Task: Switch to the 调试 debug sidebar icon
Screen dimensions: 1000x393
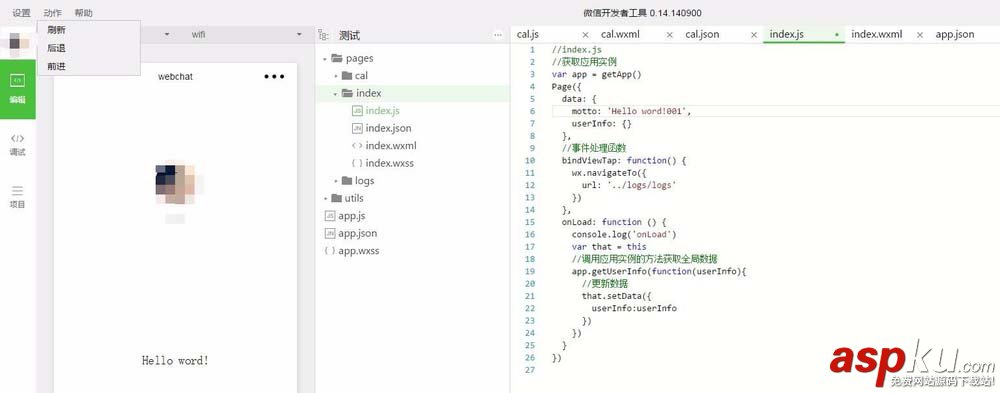Action: [18, 145]
